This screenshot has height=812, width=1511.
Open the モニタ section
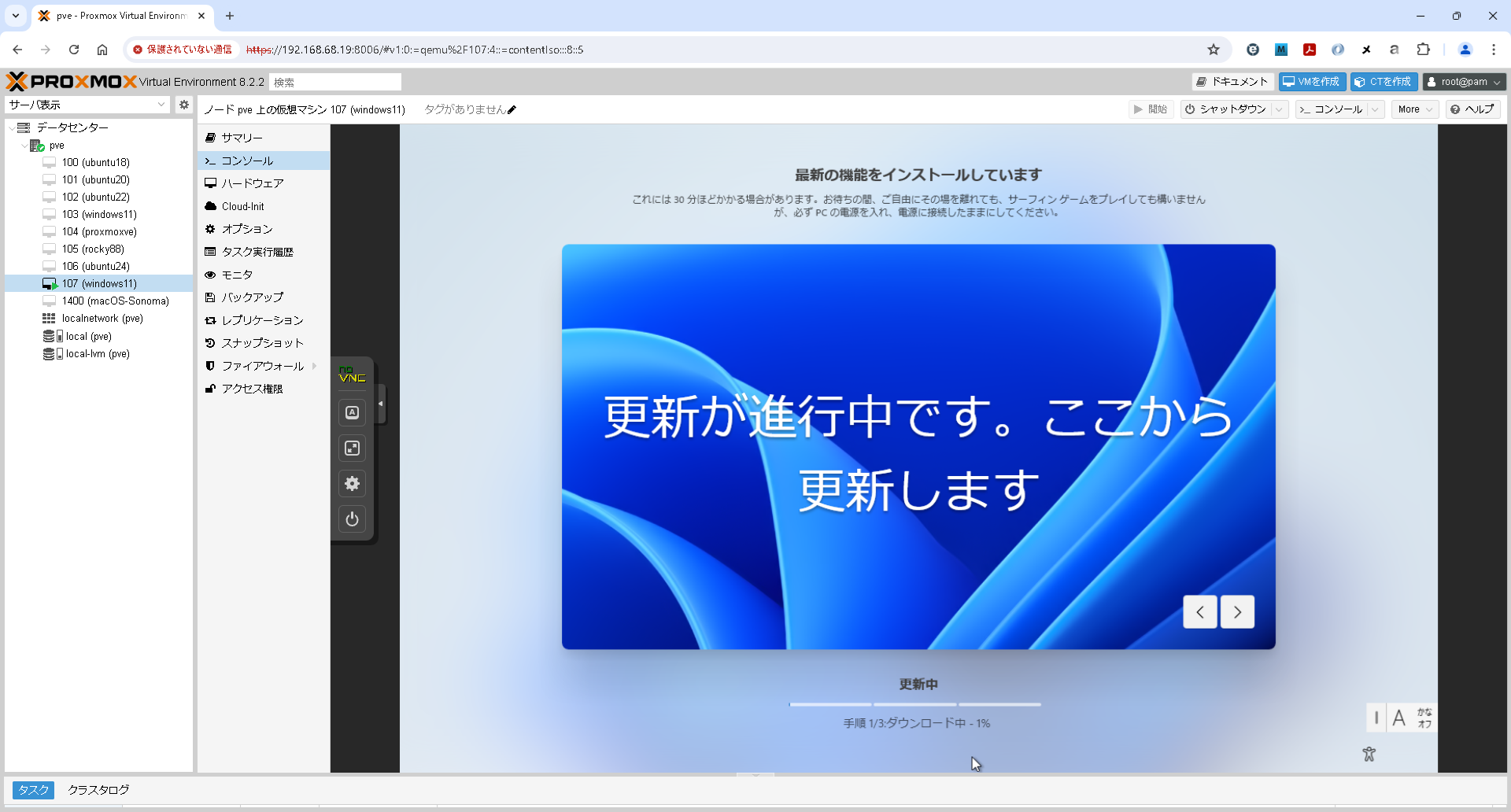264,275
